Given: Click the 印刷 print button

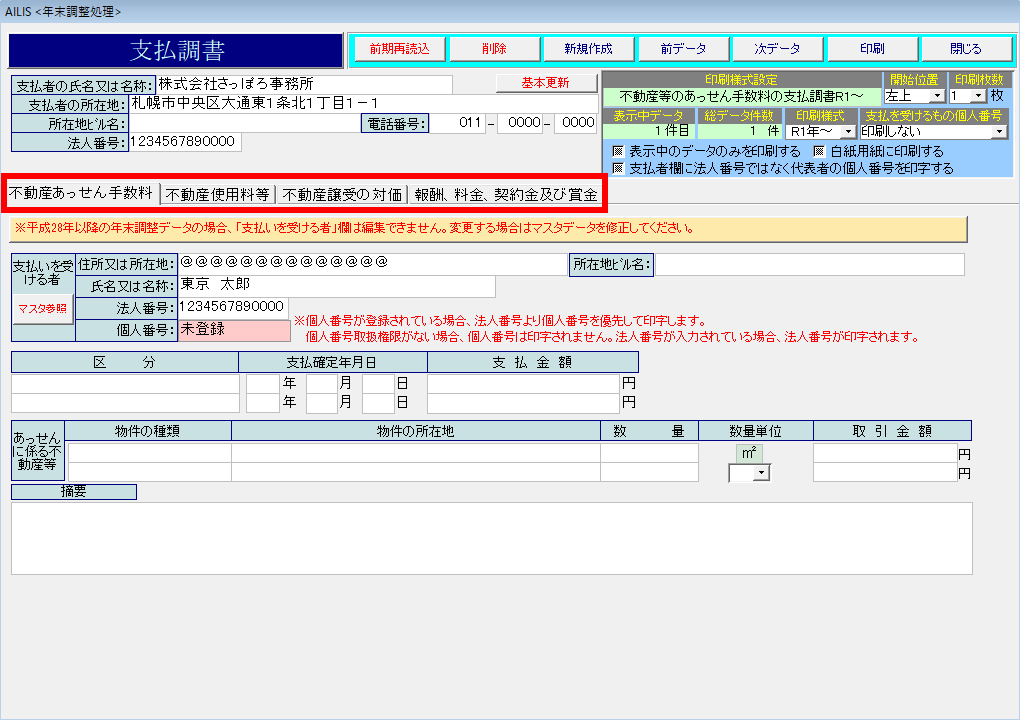Looking at the screenshot, I should pos(871,48).
